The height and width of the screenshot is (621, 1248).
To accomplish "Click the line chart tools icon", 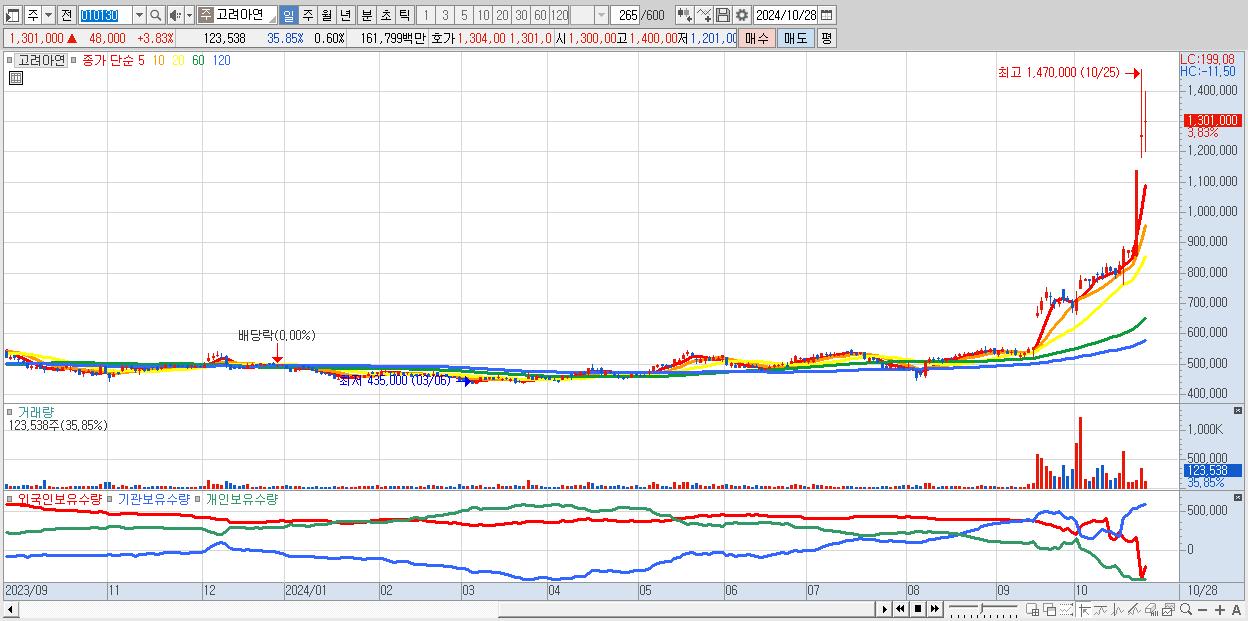I will [704, 15].
